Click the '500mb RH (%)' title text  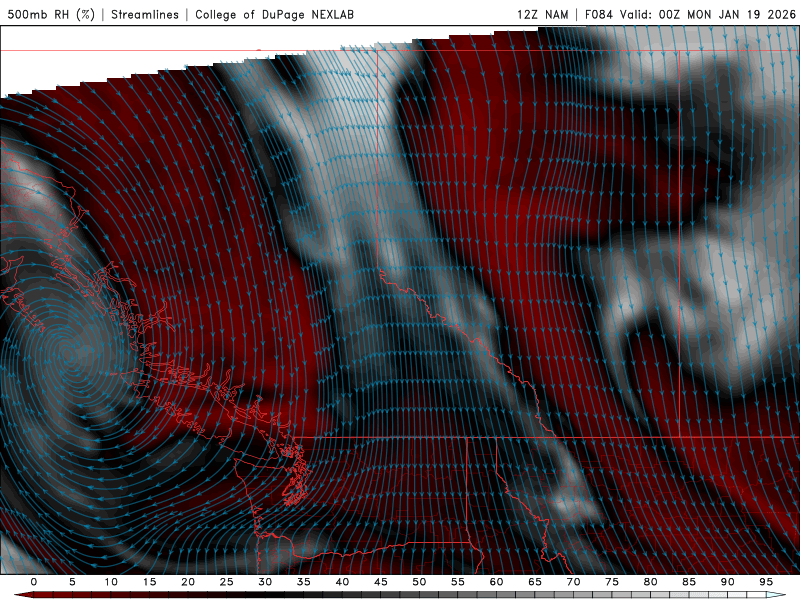[51, 14]
